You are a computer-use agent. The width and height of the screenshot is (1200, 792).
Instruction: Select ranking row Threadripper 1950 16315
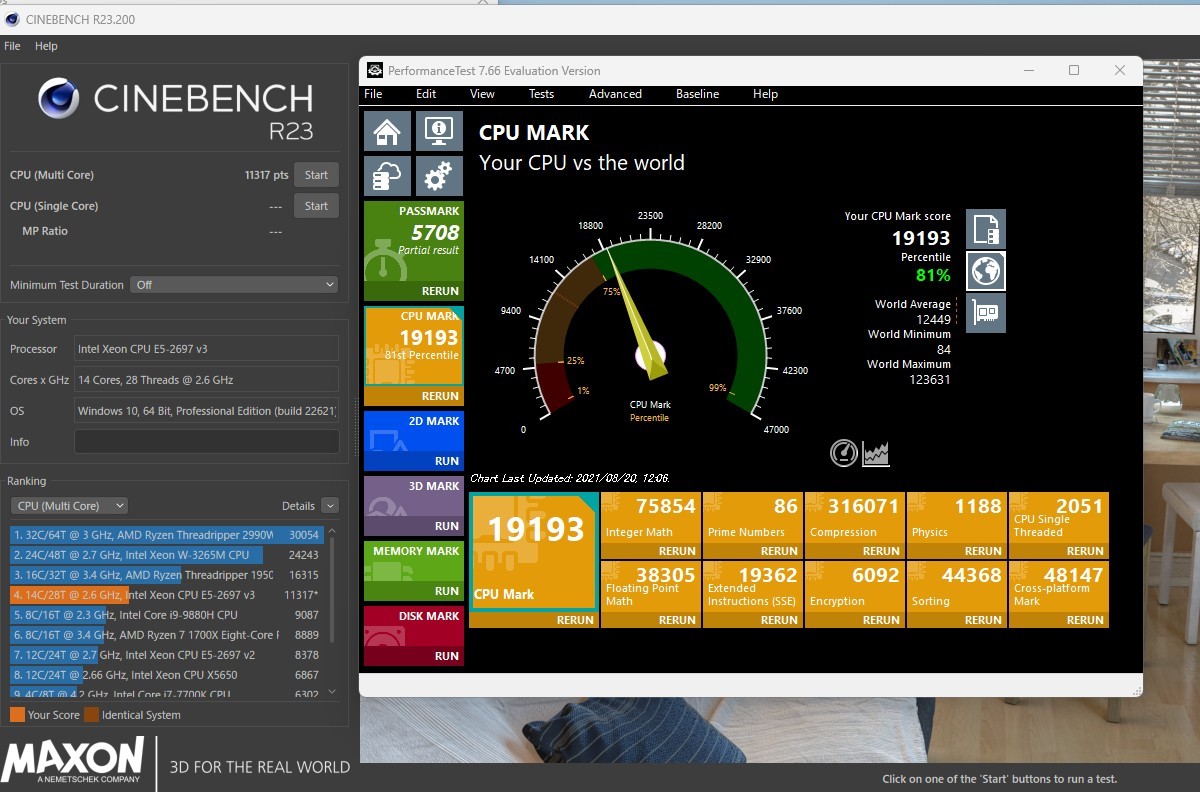tap(166, 575)
